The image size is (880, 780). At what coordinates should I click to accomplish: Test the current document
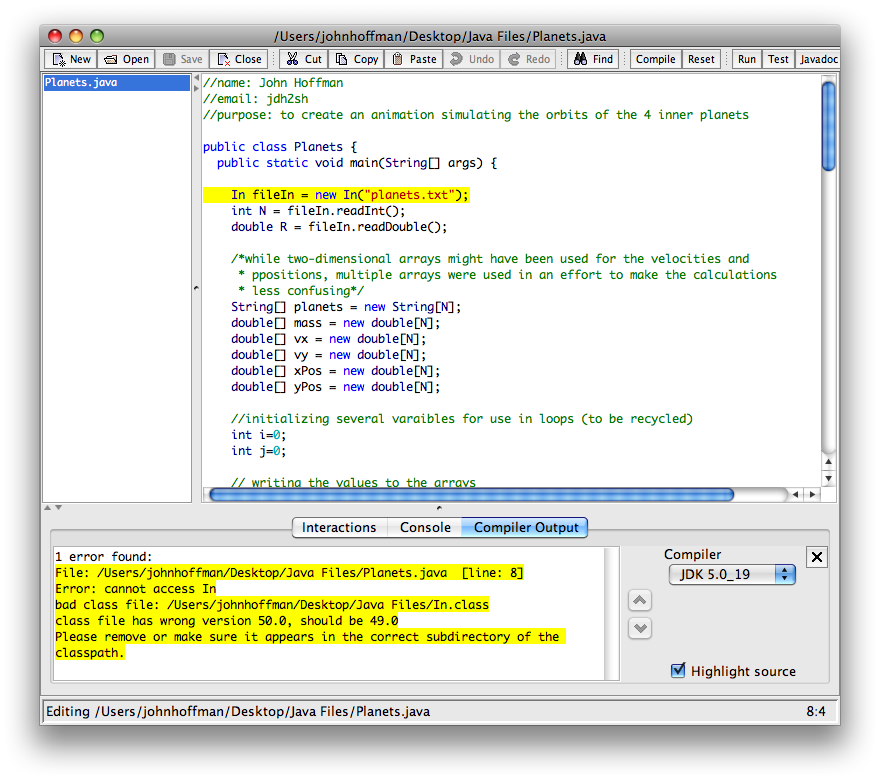pyautogui.click(x=778, y=59)
